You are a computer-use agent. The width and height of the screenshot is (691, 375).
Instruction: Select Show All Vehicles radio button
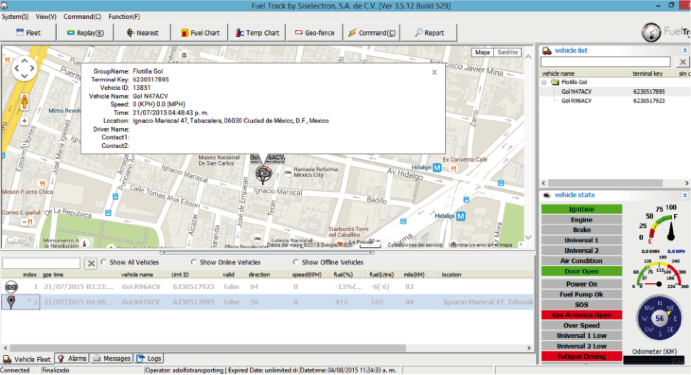[x=104, y=262]
